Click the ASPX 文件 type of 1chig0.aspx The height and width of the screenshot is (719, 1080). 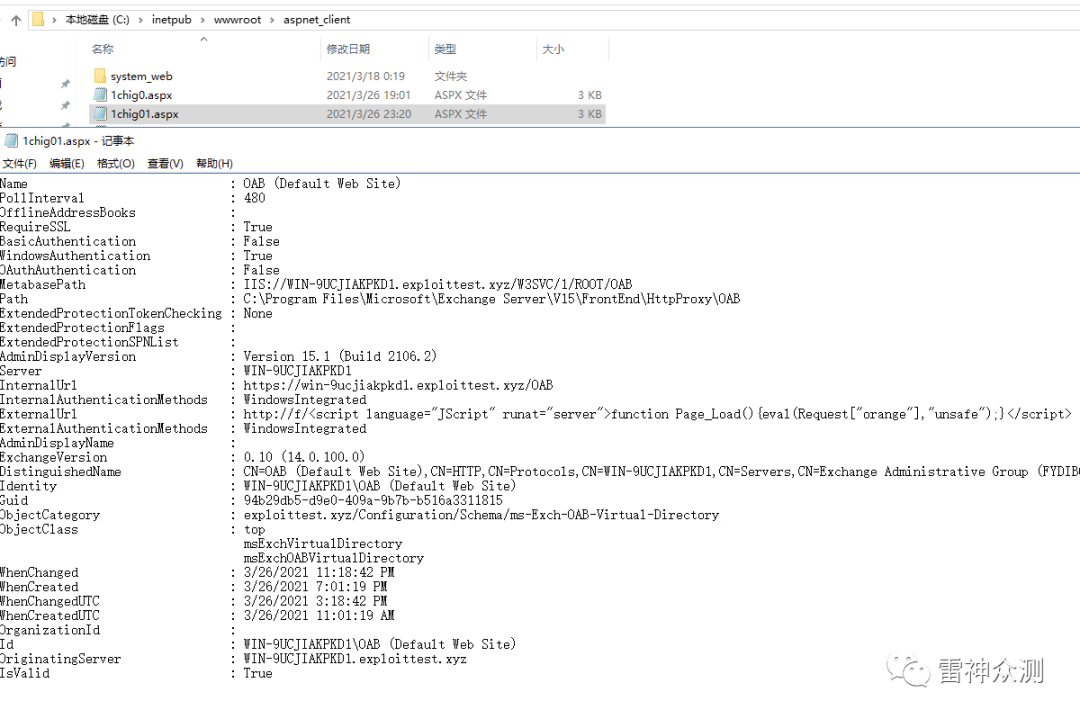coord(460,95)
